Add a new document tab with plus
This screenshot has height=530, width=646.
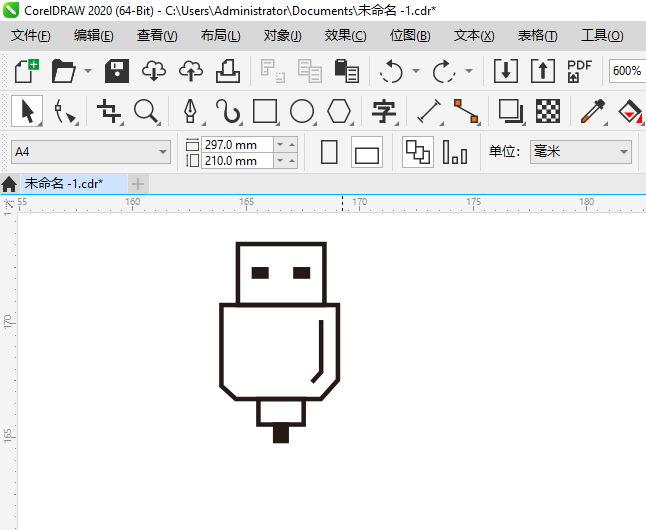pos(138,184)
